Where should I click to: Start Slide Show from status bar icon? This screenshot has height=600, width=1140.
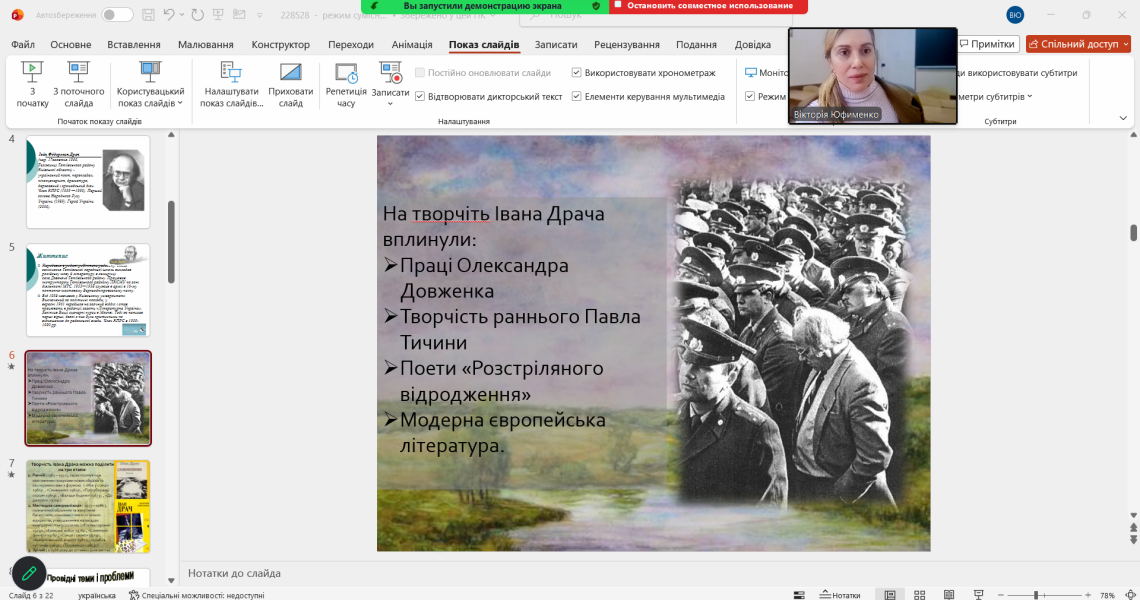pos(979,595)
